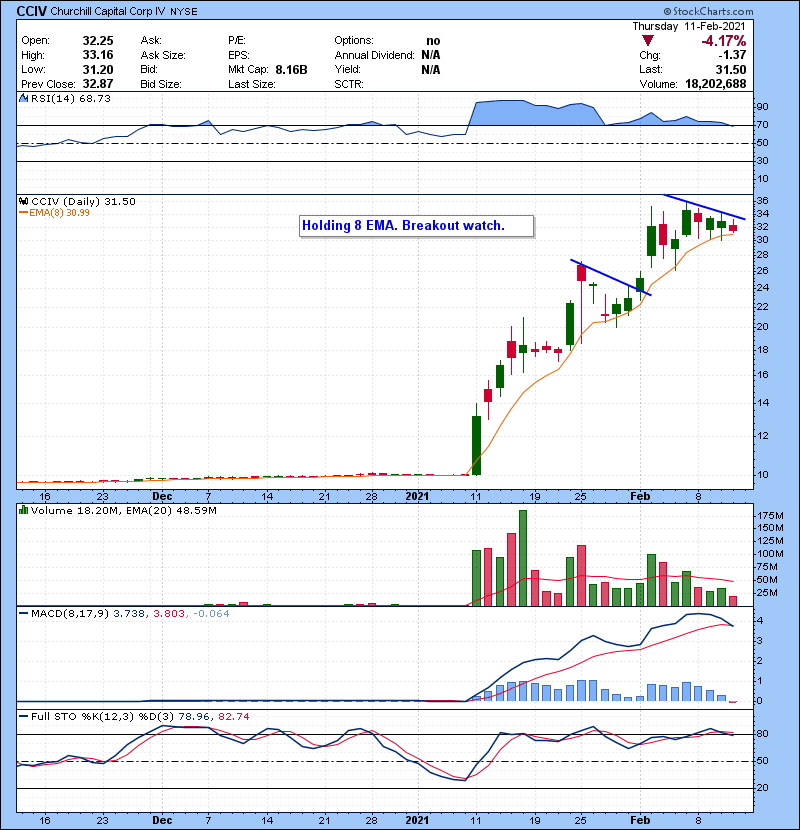The width and height of the screenshot is (800, 830).
Task: Click the CCIV ticker symbol in the header
Action: [x=31, y=11]
